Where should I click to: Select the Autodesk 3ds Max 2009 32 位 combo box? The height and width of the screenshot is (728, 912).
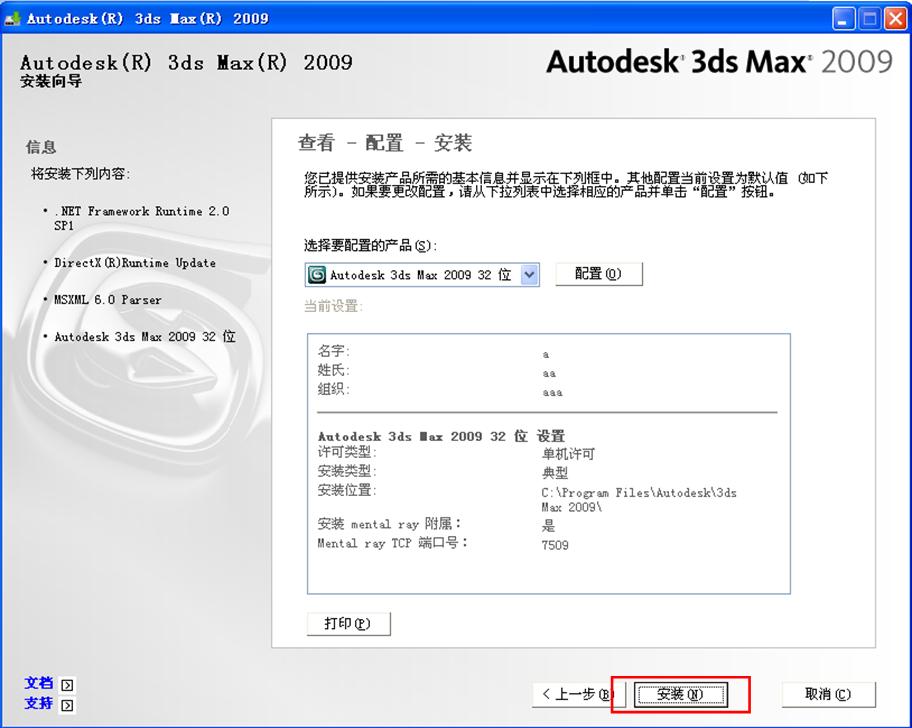pos(422,274)
